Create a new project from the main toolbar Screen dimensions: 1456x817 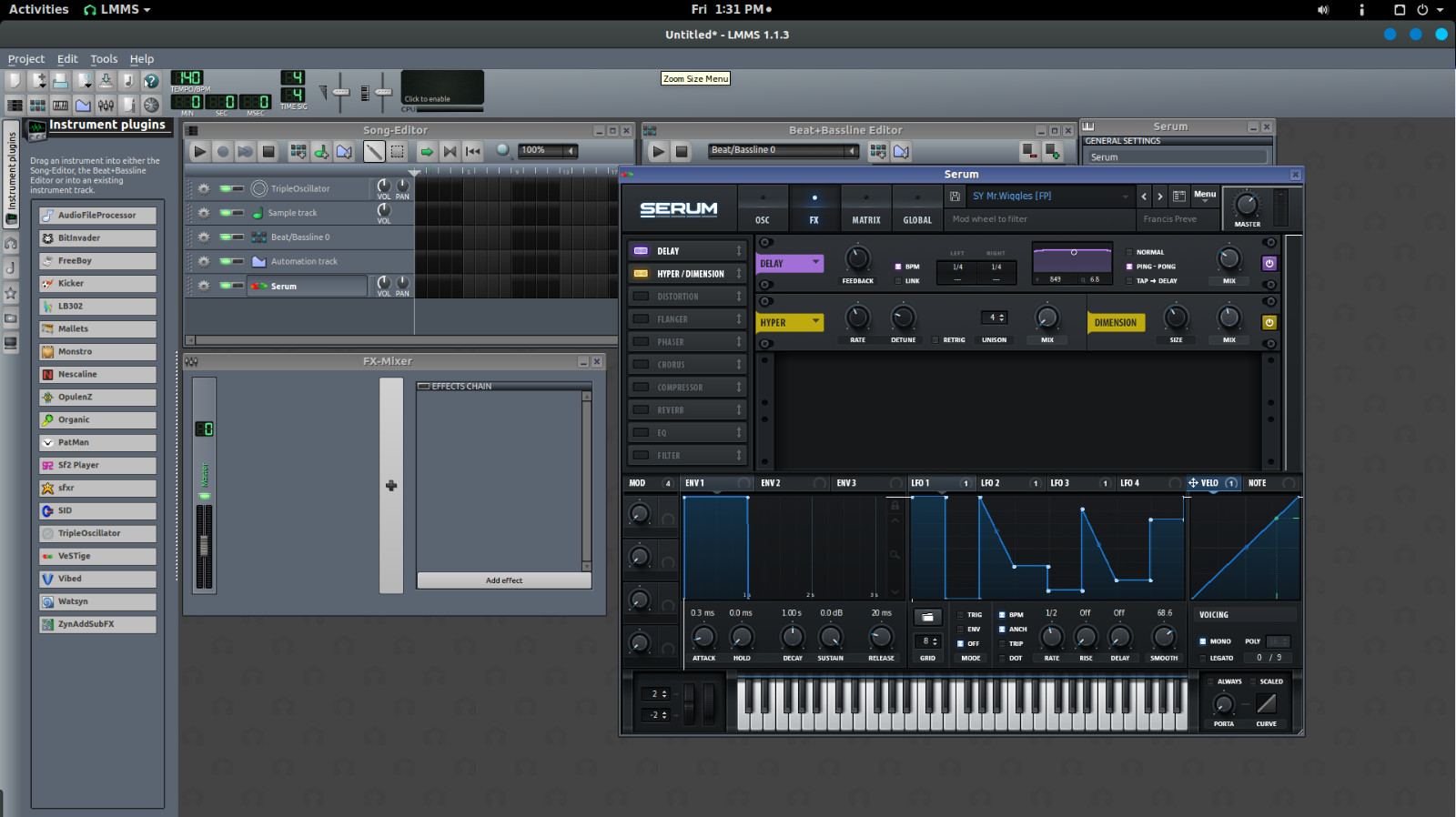pos(15,81)
